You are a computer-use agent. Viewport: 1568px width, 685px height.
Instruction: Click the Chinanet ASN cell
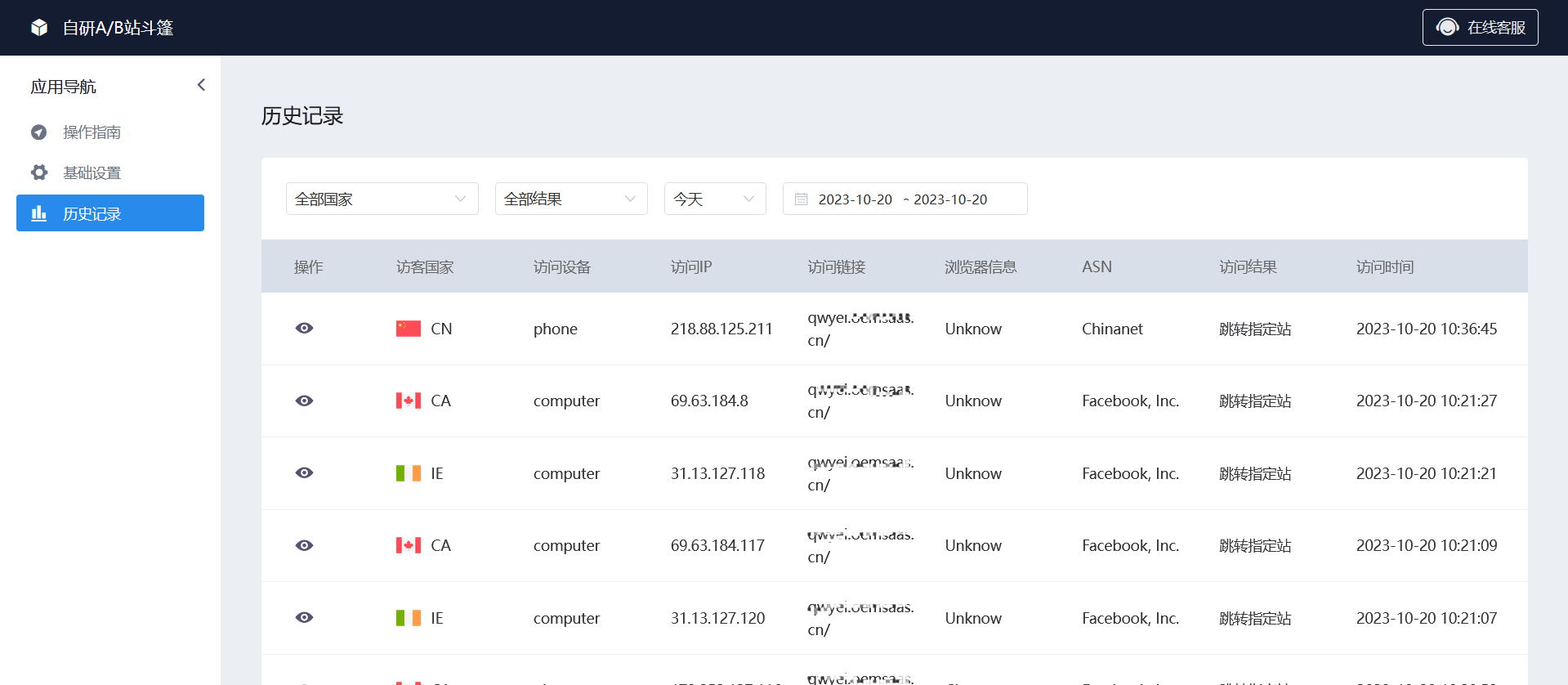tap(1112, 329)
